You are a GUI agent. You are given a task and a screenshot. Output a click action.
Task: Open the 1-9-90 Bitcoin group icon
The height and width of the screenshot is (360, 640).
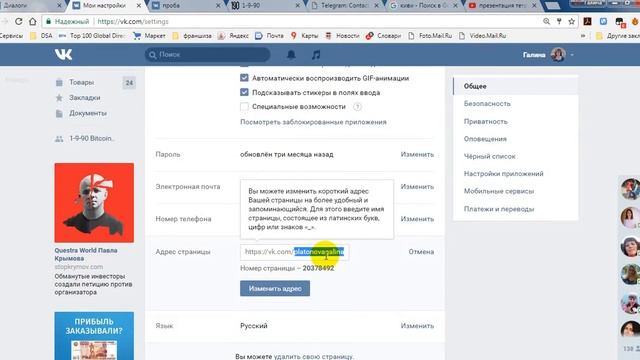coord(59,139)
